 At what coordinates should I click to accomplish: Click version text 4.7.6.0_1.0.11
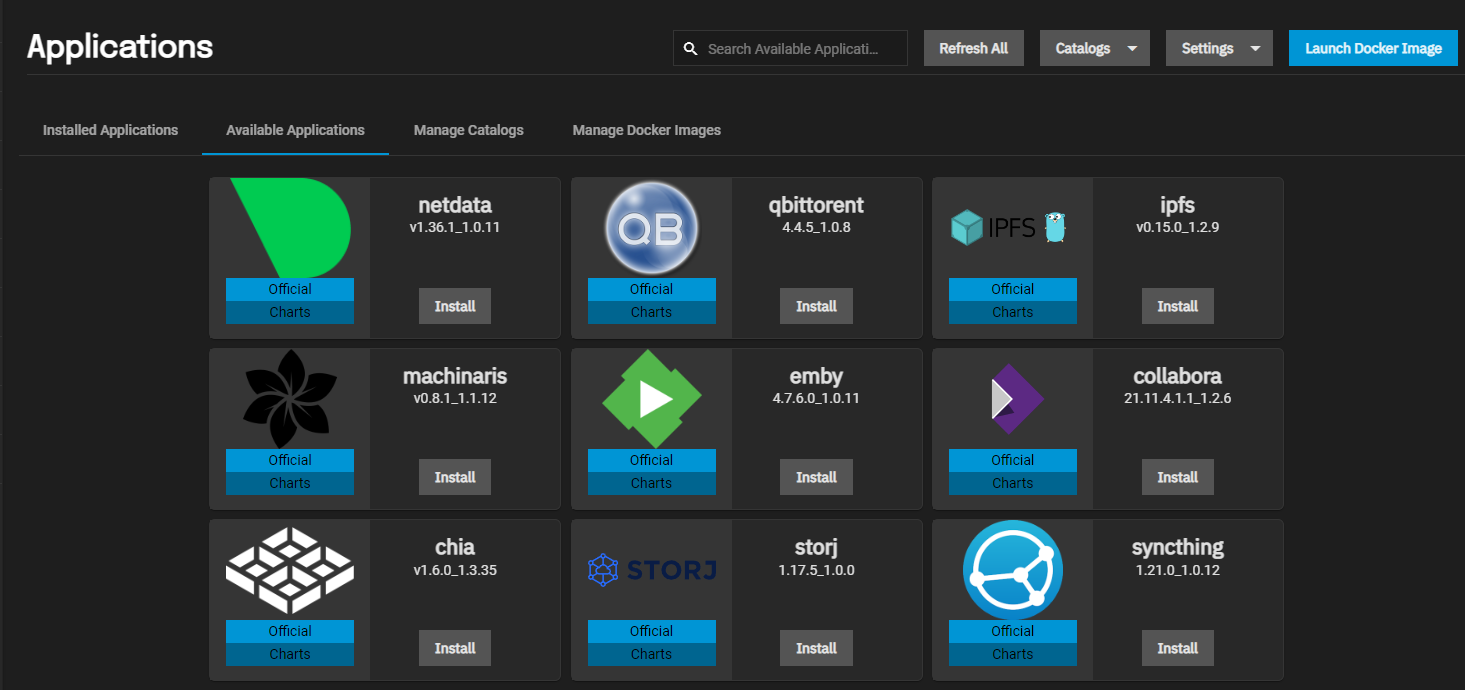816,398
